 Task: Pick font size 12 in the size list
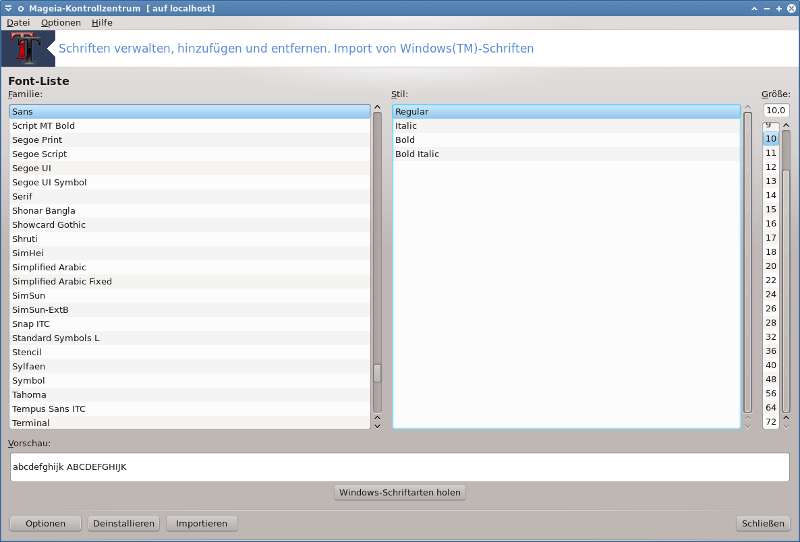771,167
